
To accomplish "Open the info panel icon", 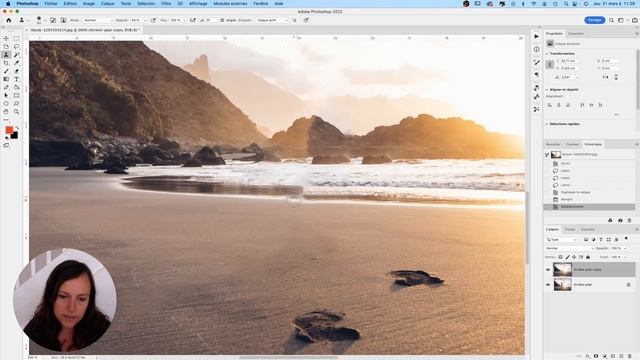I will point(536,49).
